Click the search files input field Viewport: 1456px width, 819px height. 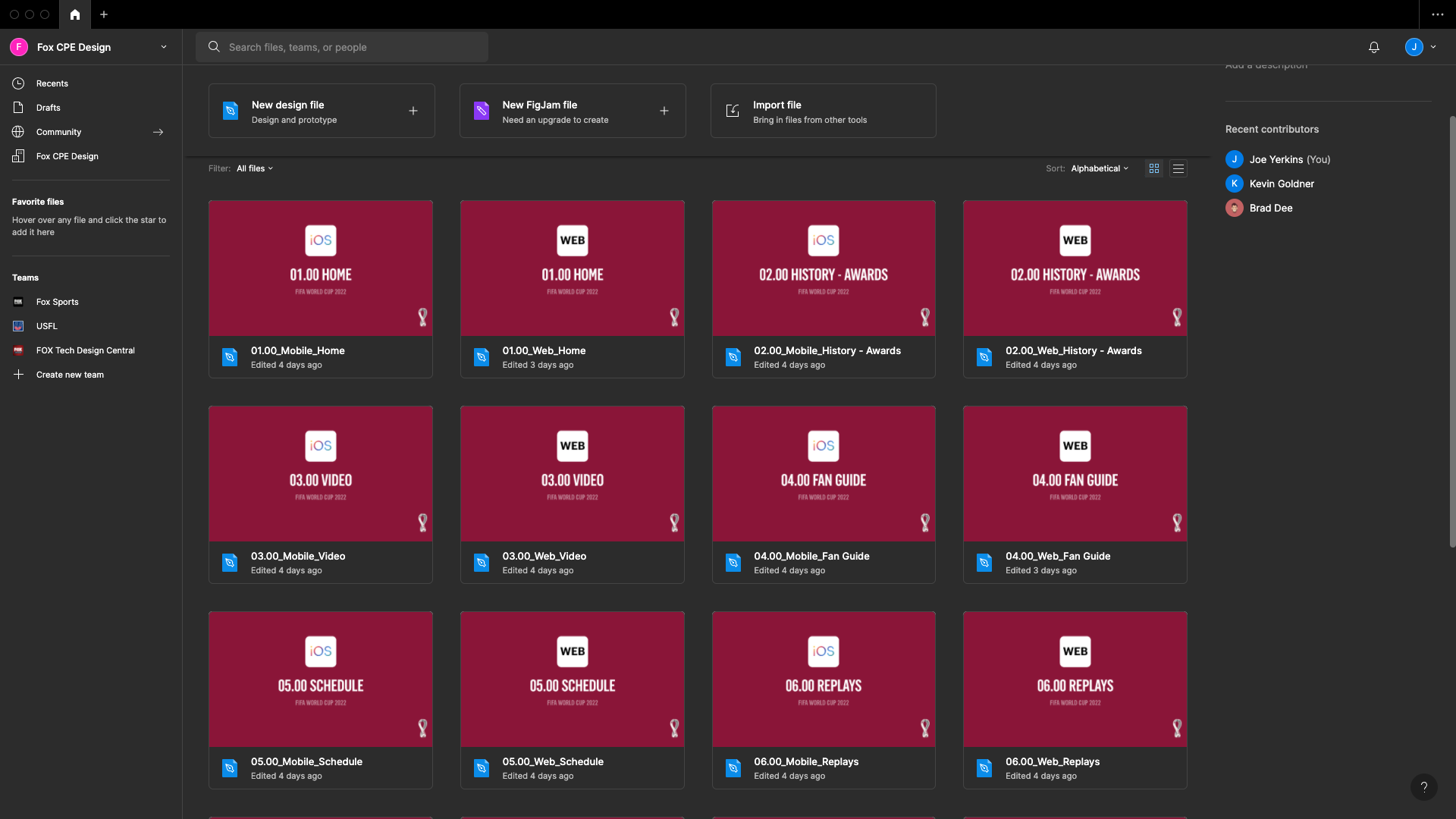click(x=342, y=47)
